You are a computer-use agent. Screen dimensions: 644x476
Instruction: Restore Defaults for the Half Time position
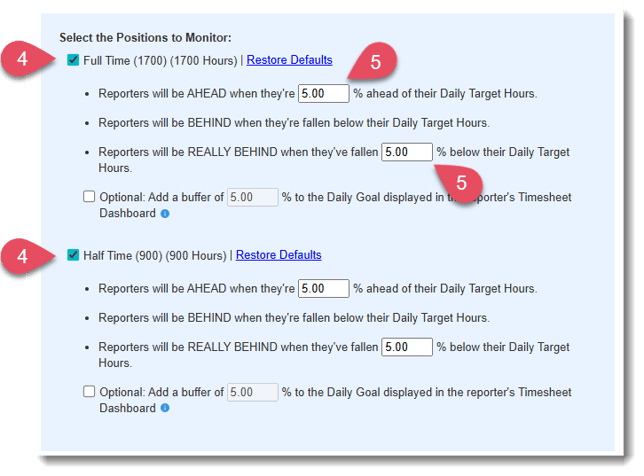coord(278,255)
